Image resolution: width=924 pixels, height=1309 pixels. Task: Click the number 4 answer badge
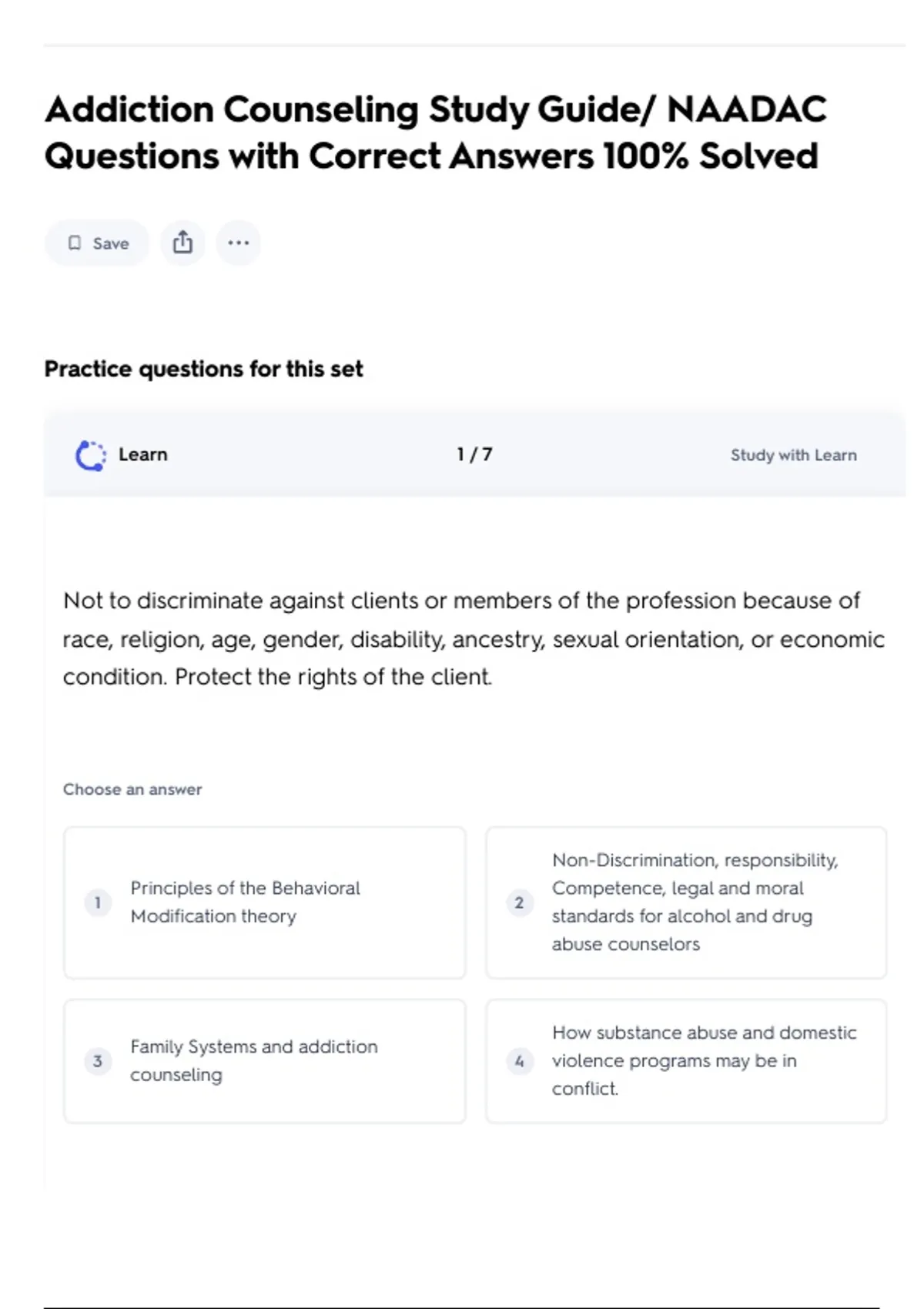click(519, 1061)
